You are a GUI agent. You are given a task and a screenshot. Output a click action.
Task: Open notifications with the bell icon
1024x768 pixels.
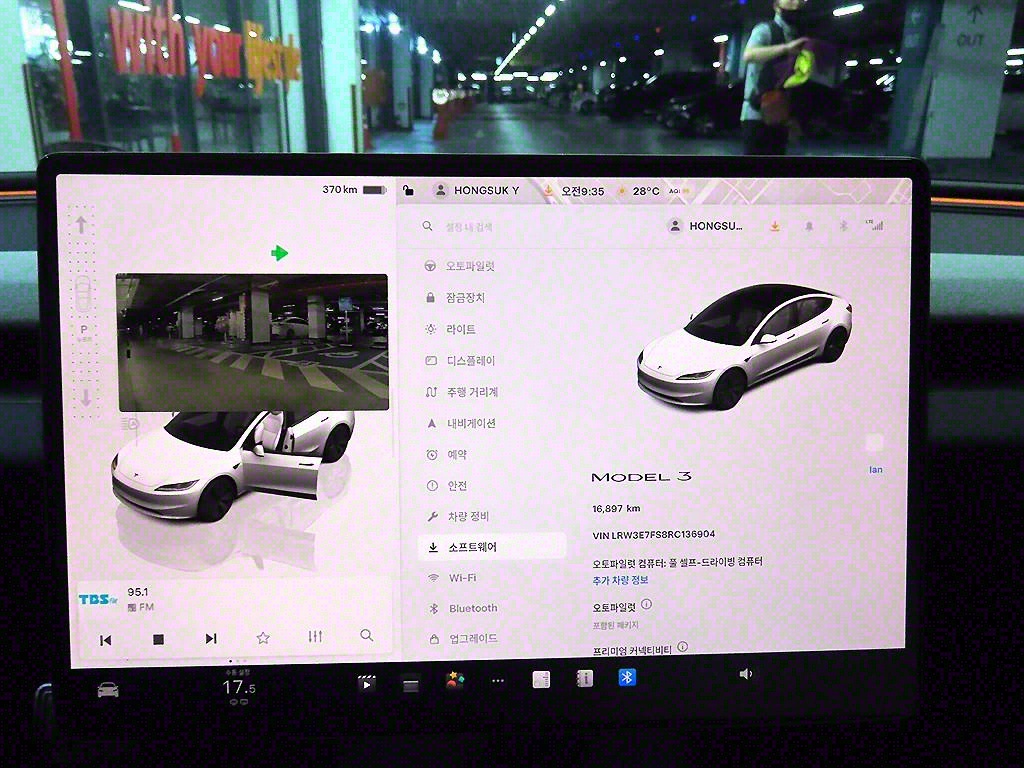tap(809, 226)
